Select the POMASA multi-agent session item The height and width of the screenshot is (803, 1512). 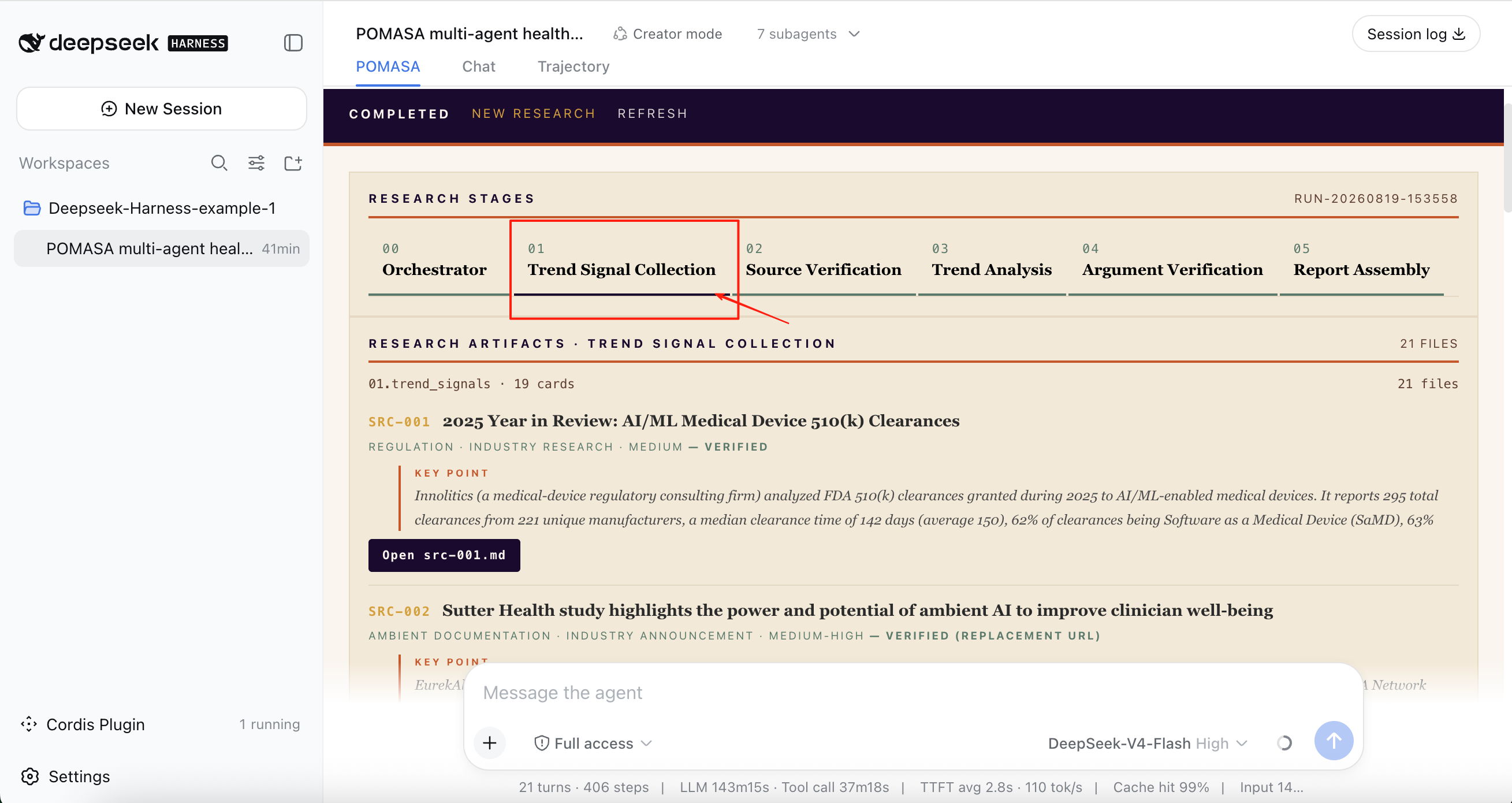click(x=161, y=248)
